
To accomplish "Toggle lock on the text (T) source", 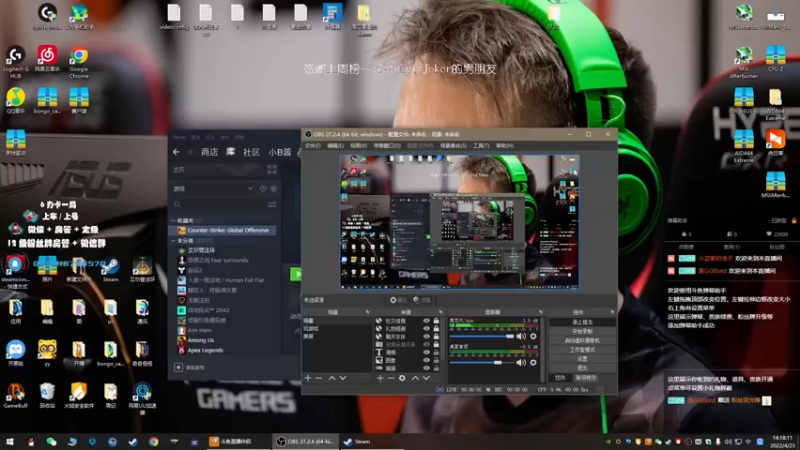I will click(x=436, y=352).
